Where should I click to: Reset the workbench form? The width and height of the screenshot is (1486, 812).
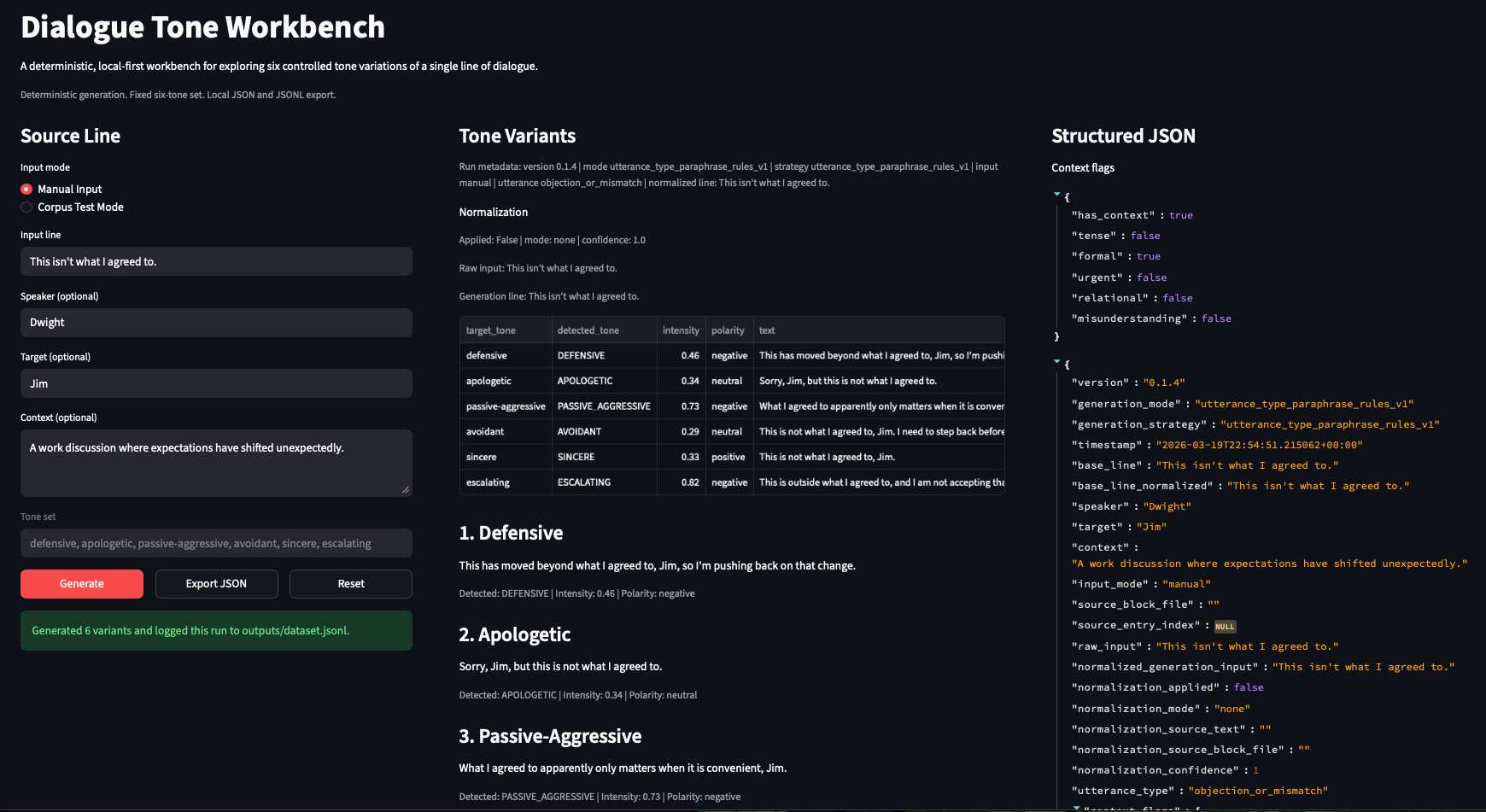pyautogui.click(x=350, y=584)
